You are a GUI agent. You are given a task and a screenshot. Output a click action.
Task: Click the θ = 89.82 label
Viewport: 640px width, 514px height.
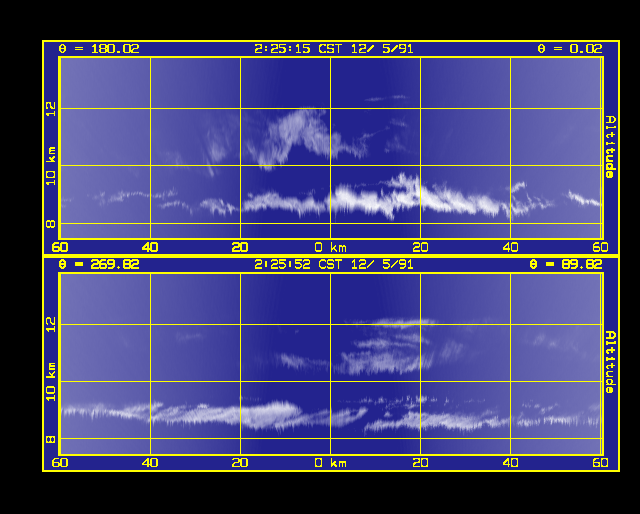click(x=566, y=265)
